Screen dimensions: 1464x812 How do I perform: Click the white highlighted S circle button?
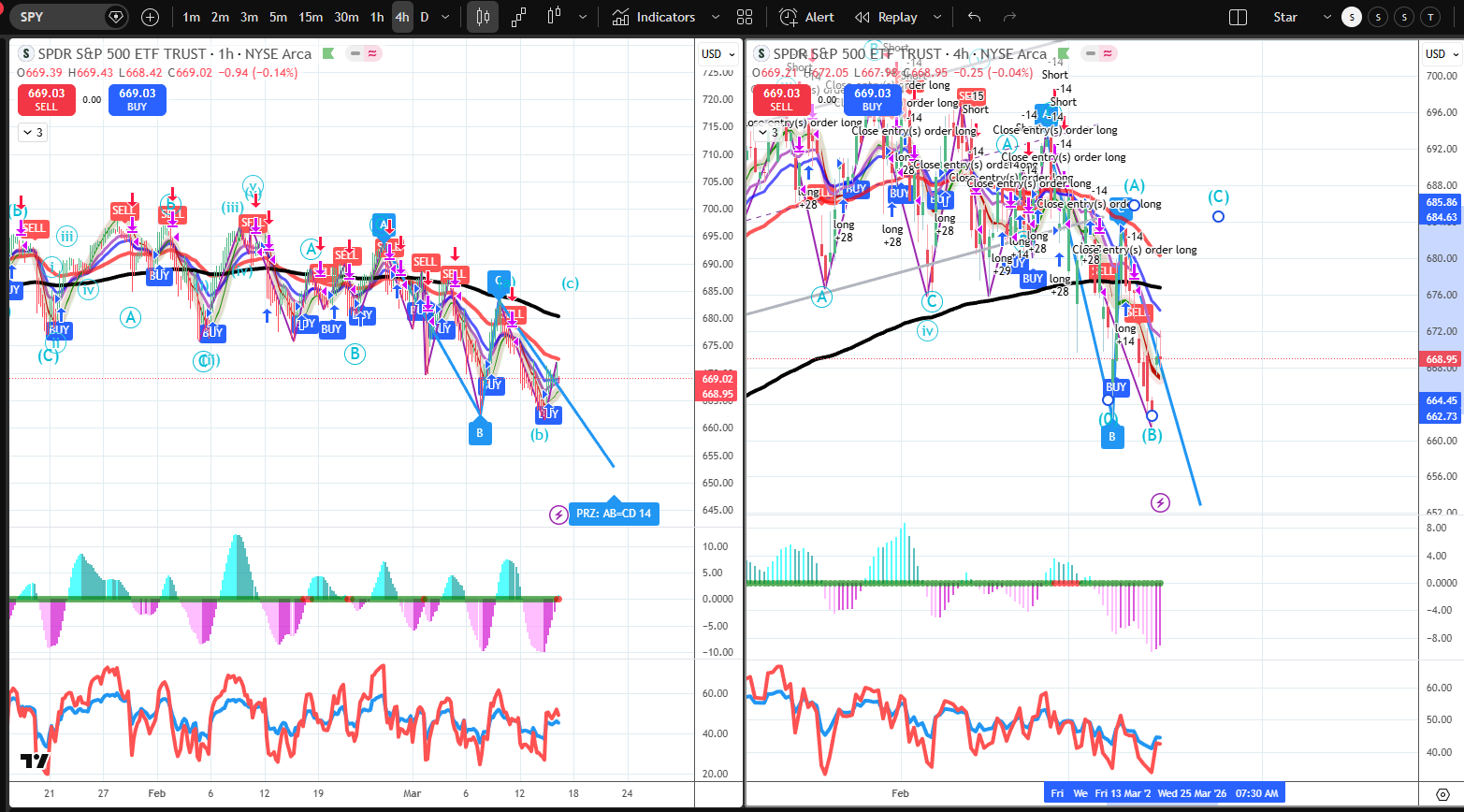tap(1352, 17)
